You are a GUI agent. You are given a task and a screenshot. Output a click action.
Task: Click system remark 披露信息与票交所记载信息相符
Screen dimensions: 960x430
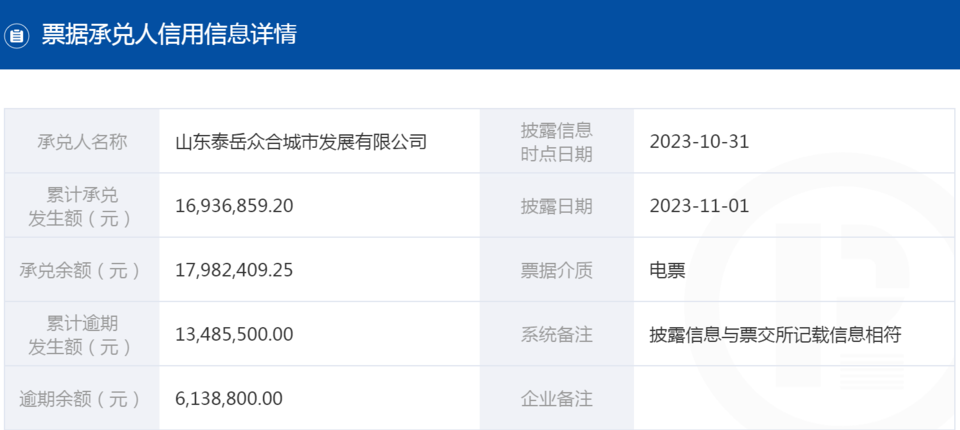(x=776, y=335)
